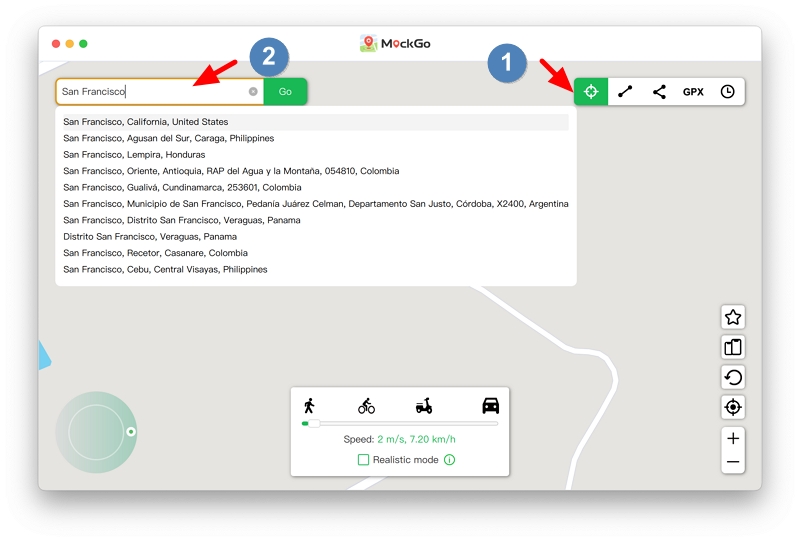The height and width of the screenshot is (541, 800).
Task: Zoom in the map with plus
Action: (733, 438)
